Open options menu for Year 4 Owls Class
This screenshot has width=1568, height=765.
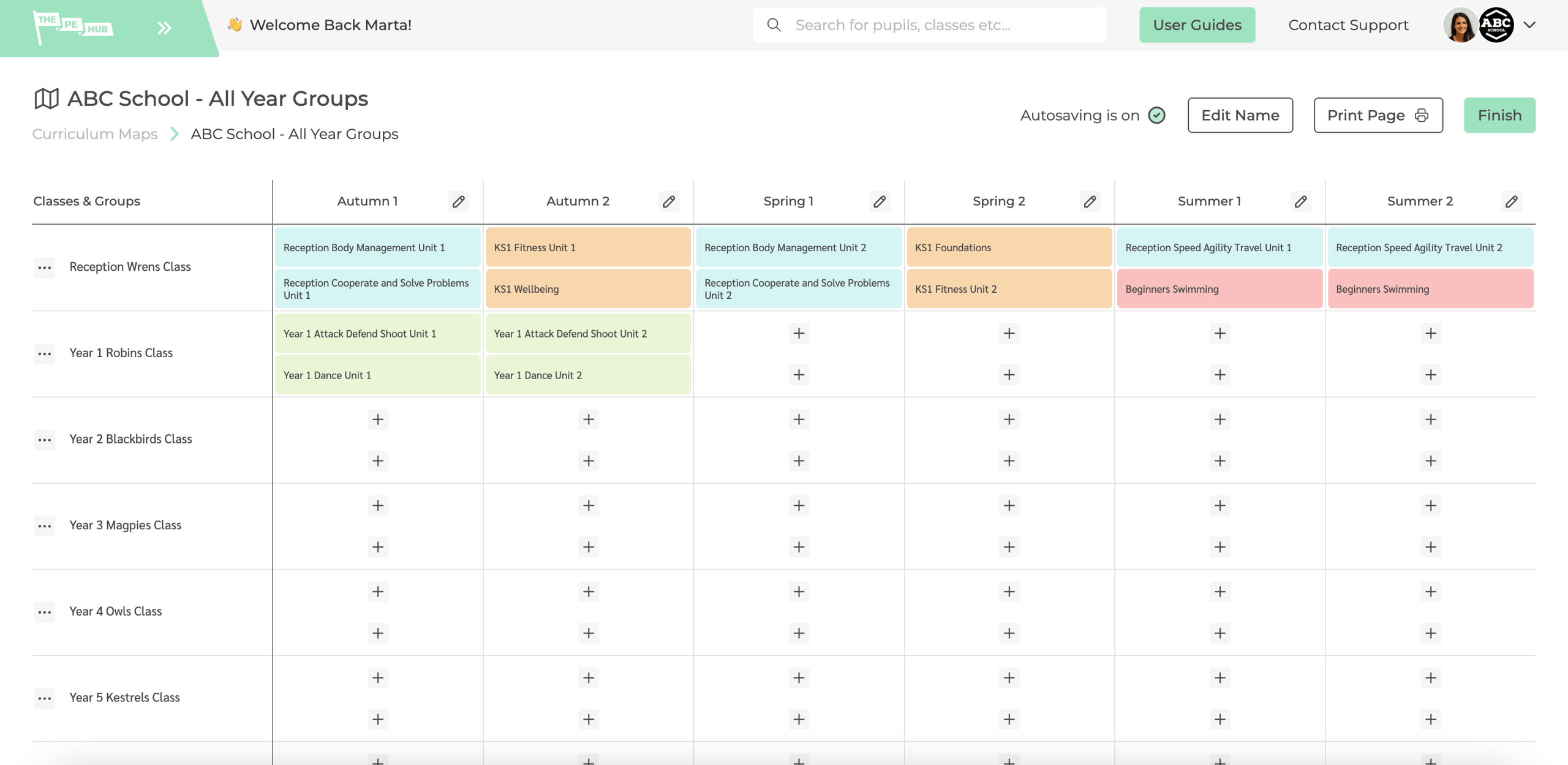click(x=44, y=612)
